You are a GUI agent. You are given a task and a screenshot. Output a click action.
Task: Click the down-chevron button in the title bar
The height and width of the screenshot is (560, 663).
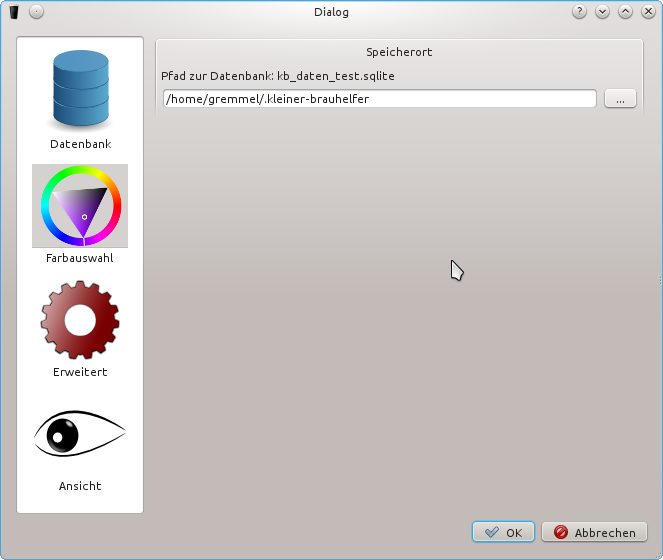click(602, 12)
